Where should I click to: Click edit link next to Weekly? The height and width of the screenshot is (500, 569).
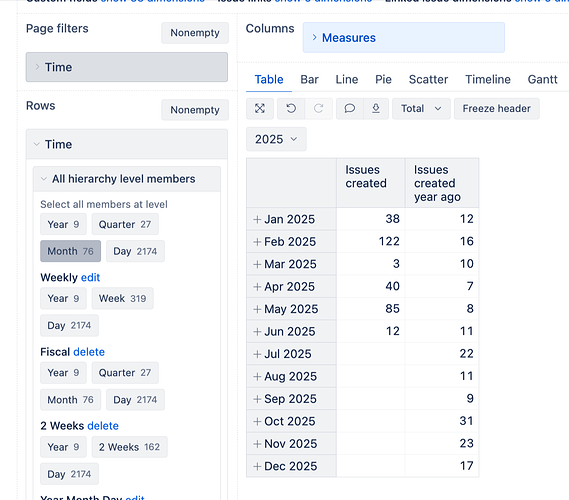click(x=90, y=278)
